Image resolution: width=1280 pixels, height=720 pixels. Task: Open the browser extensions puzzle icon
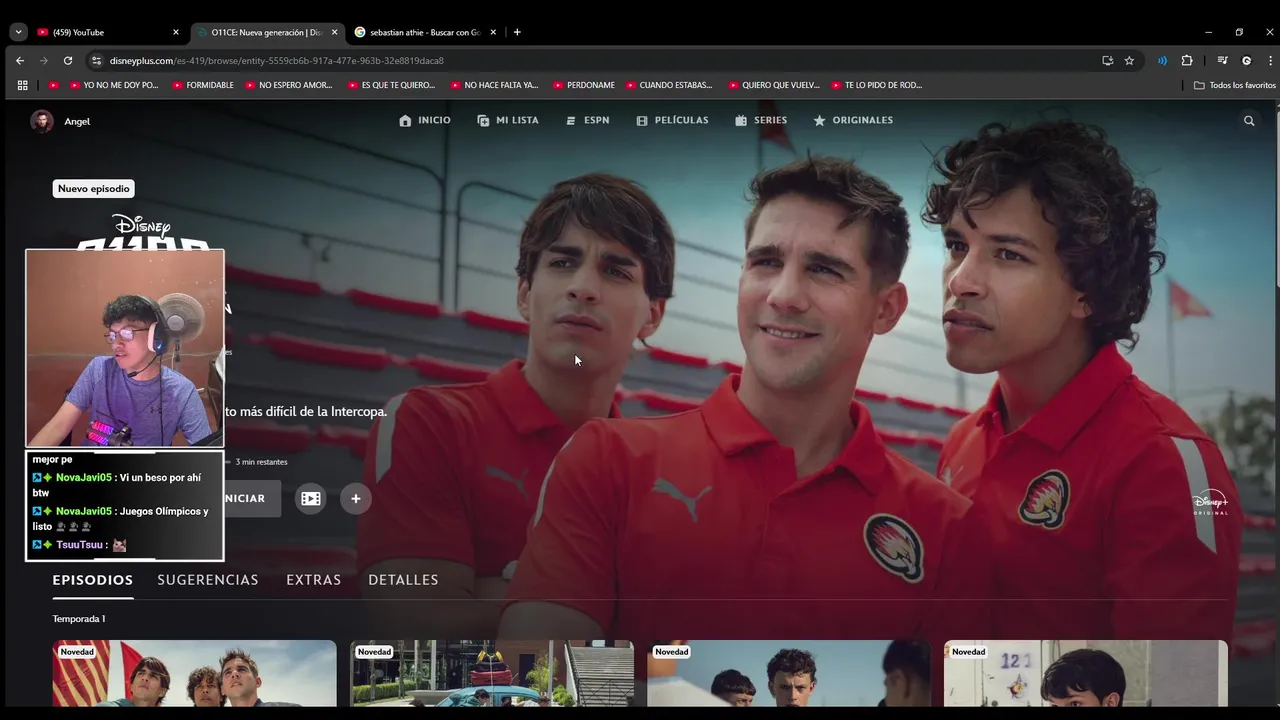coord(1187,61)
